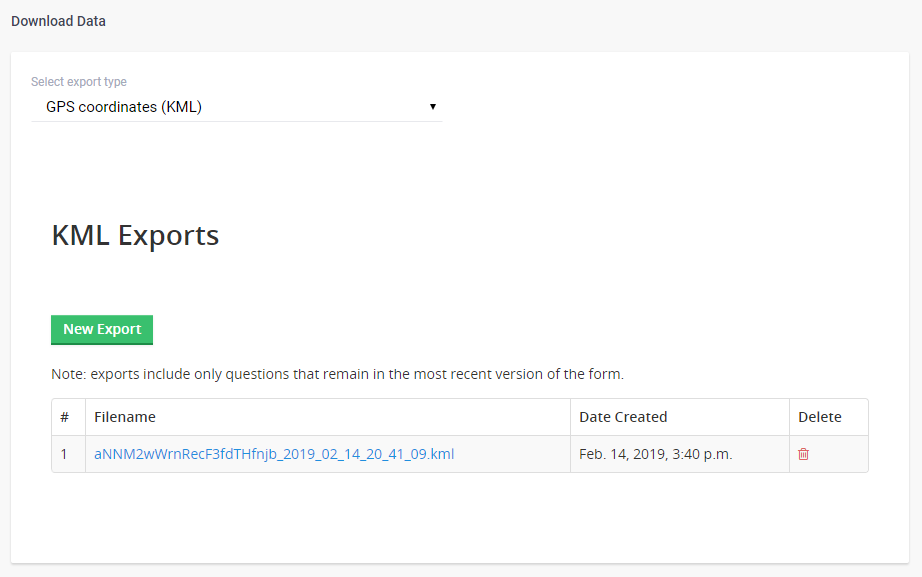Open the Select export type dropdown
This screenshot has width=922, height=577.
tap(237, 107)
